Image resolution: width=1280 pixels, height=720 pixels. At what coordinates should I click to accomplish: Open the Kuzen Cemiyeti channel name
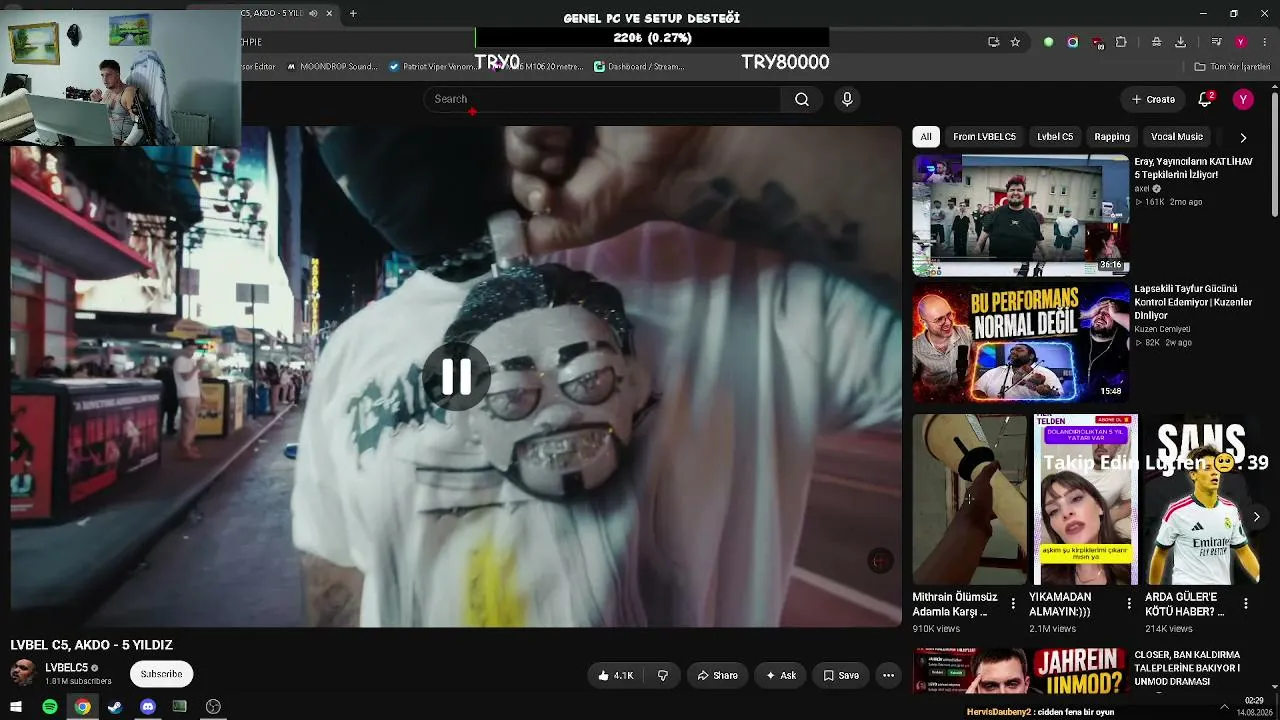pyautogui.click(x=1162, y=329)
